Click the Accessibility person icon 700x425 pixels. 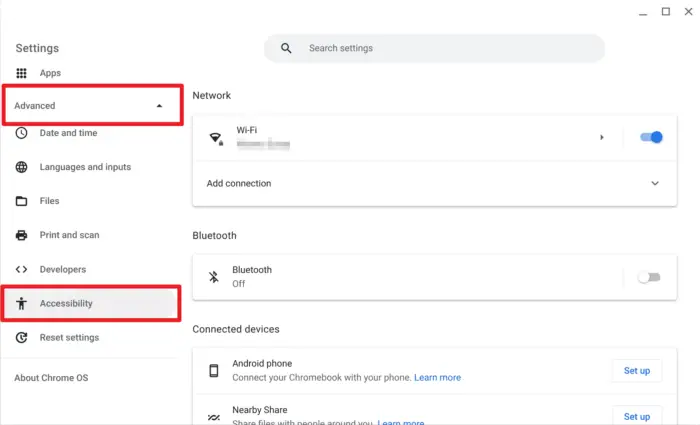[x=21, y=304]
